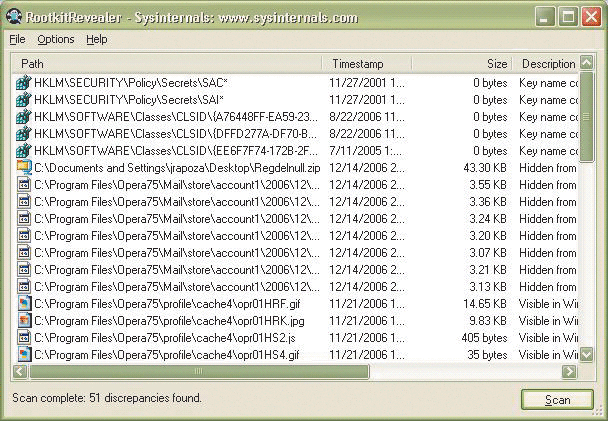Screen dimensions: 608x421
Task: Click the horizontal scrollbar thumb
Action: [199, 371]
